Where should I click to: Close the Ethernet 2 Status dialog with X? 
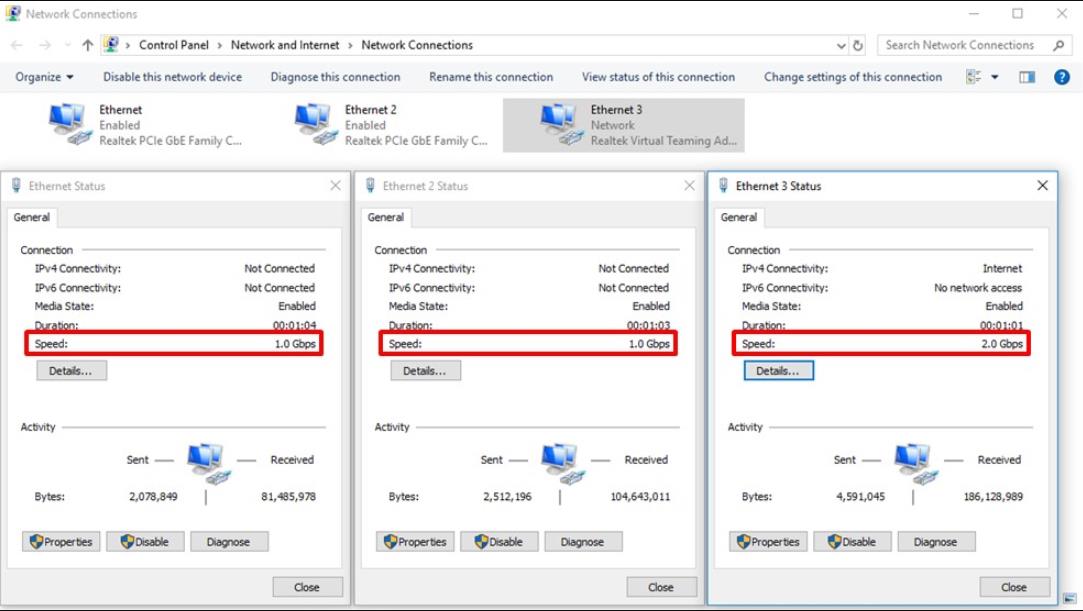(689, 186)
